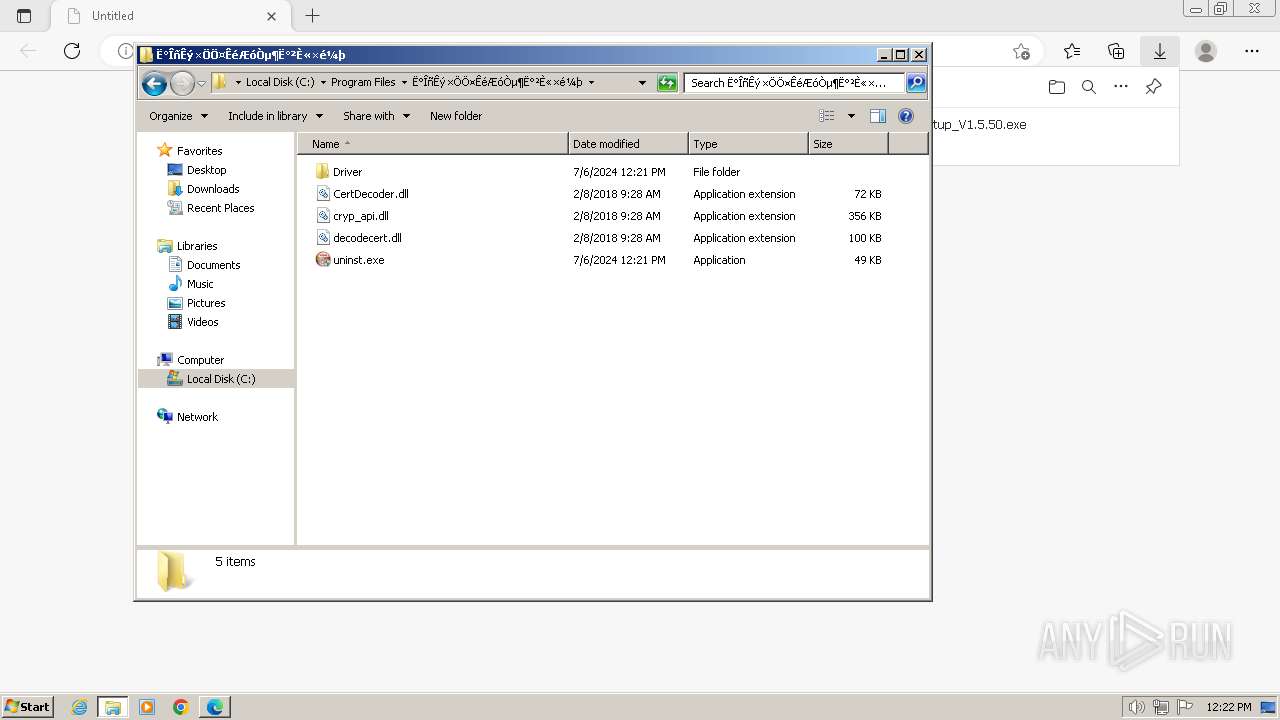Open the Share with menu

tap(376, 116)
